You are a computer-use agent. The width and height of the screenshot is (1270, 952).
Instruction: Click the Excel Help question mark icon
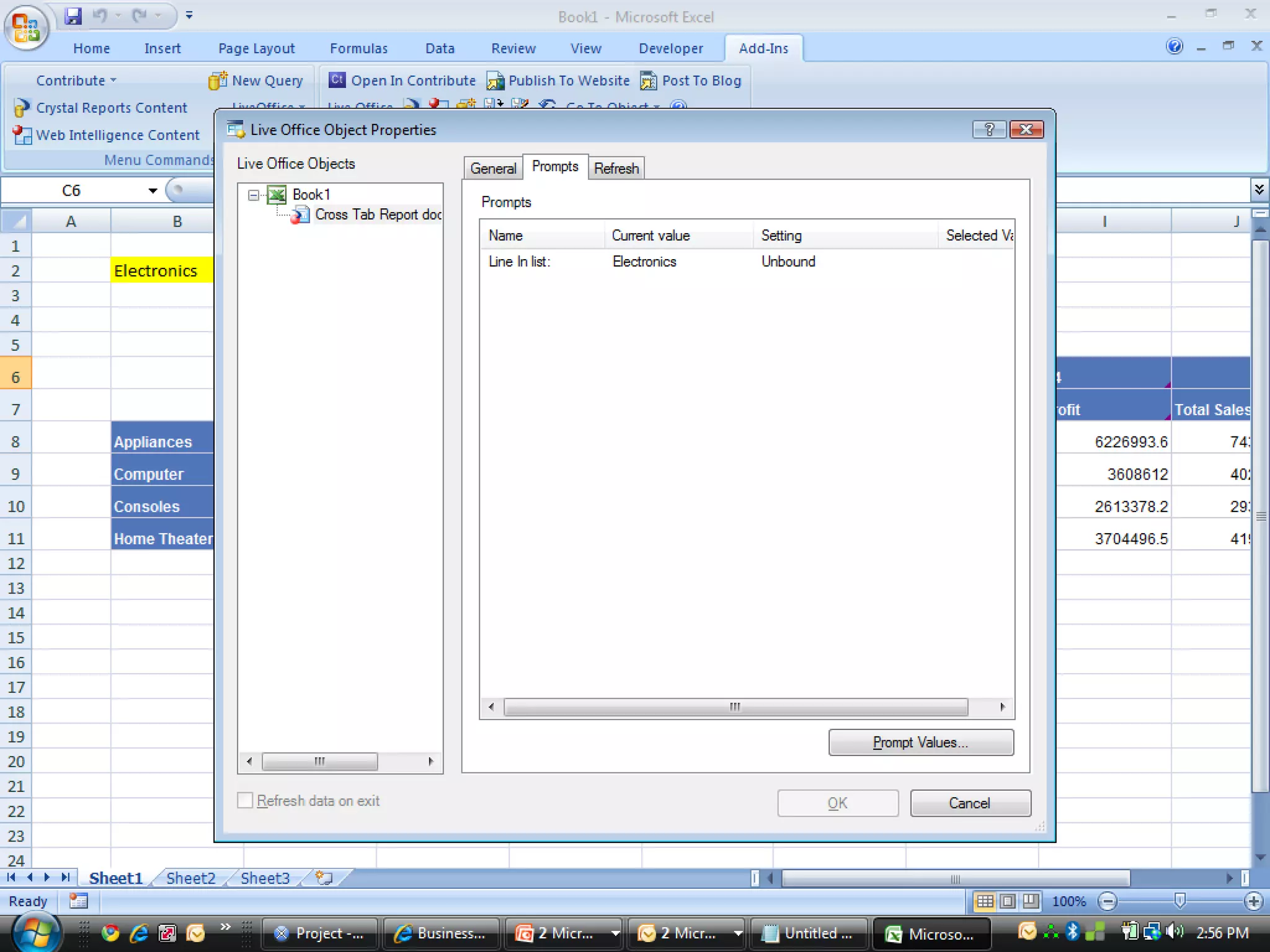(1175, 46)
